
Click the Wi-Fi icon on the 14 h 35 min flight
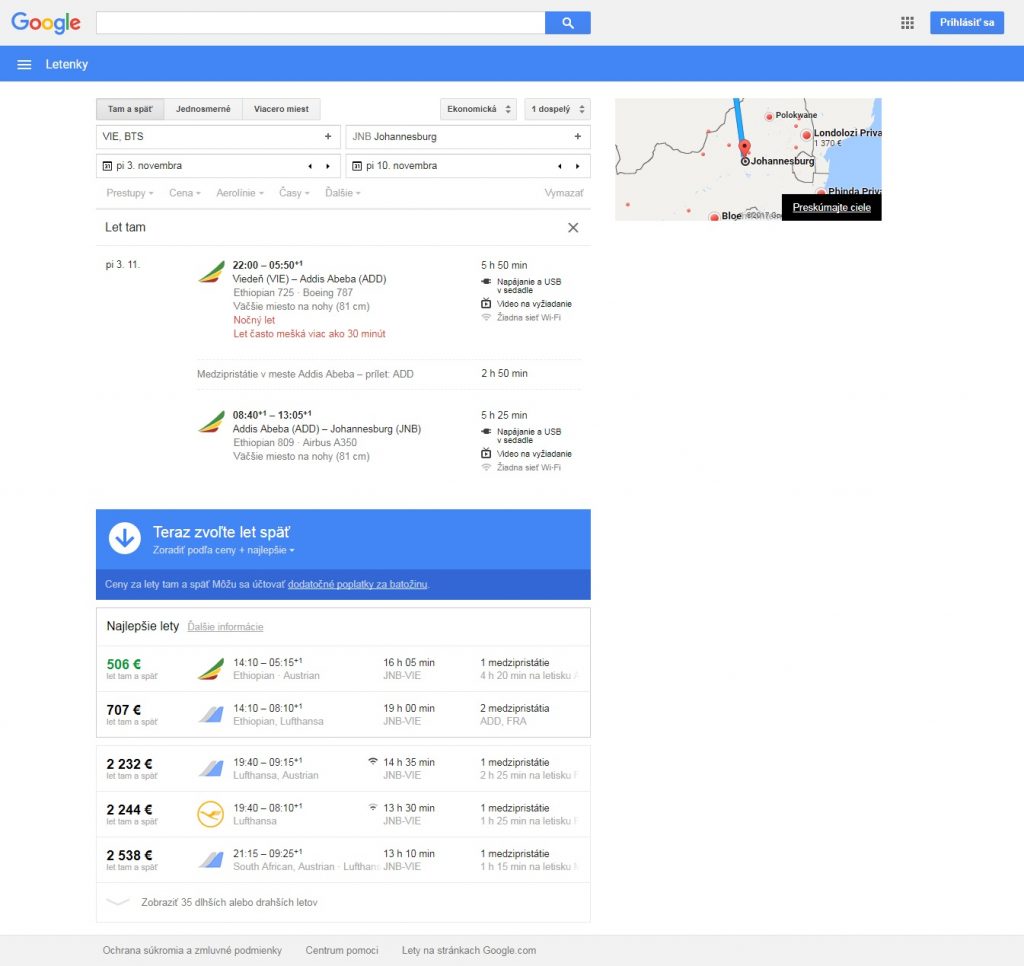click(373, 762)
